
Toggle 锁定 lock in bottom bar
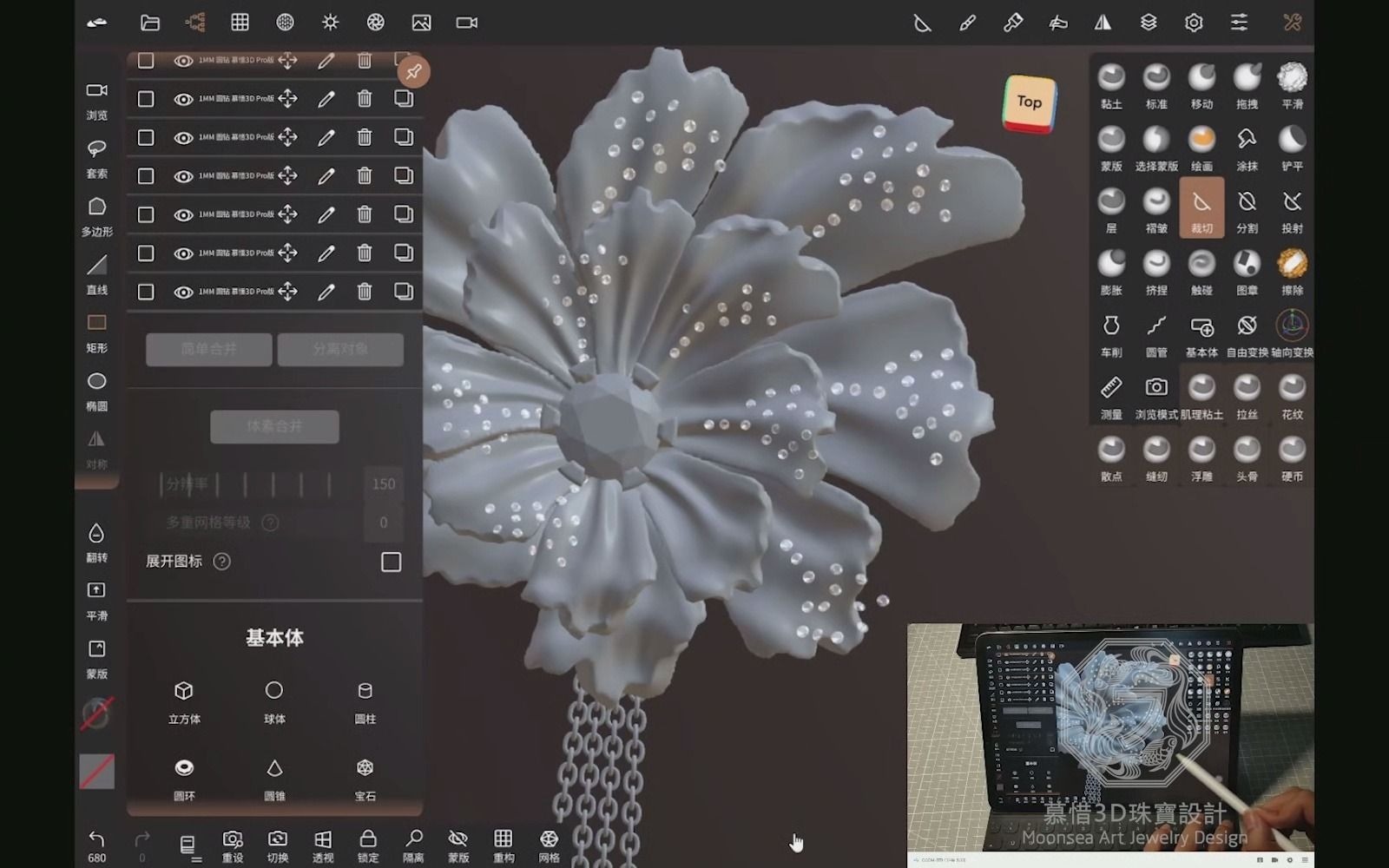[x=368, y=846]
